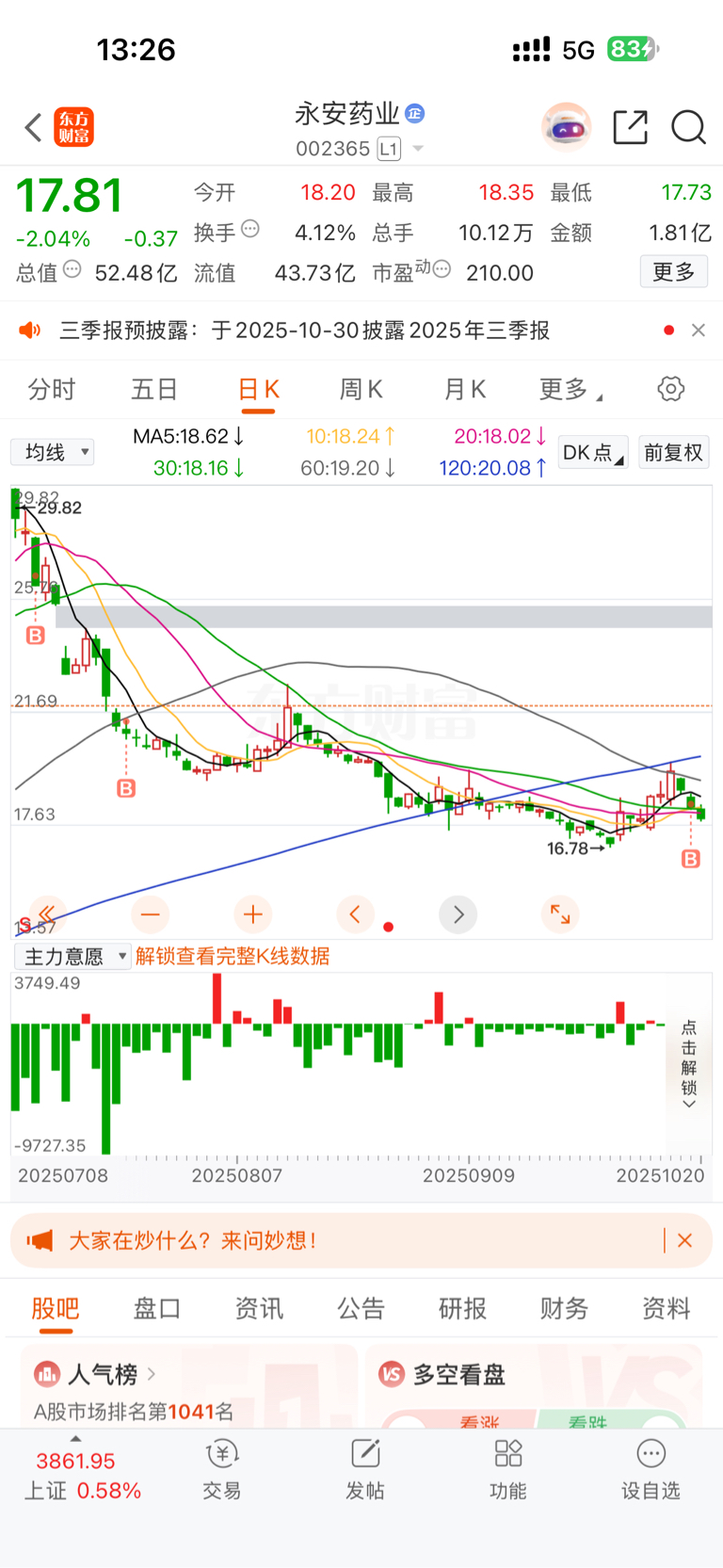Tap the 点击解锁 vertical button
723x1568 pixels.
pyautogui.click(x=689, y=1065)
